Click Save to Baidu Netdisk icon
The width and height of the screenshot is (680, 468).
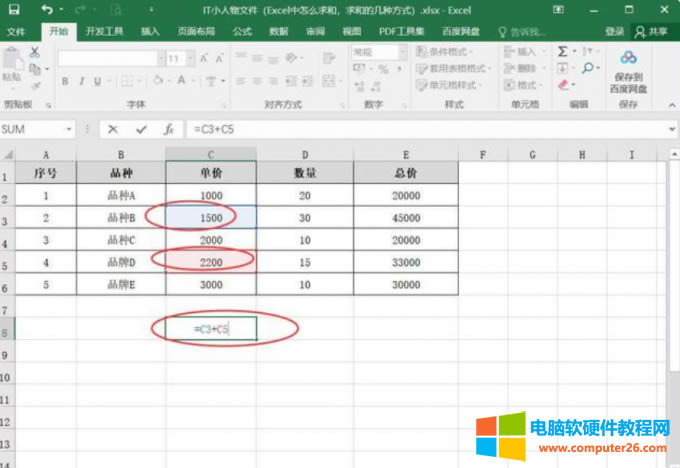[x=628, y=58]
